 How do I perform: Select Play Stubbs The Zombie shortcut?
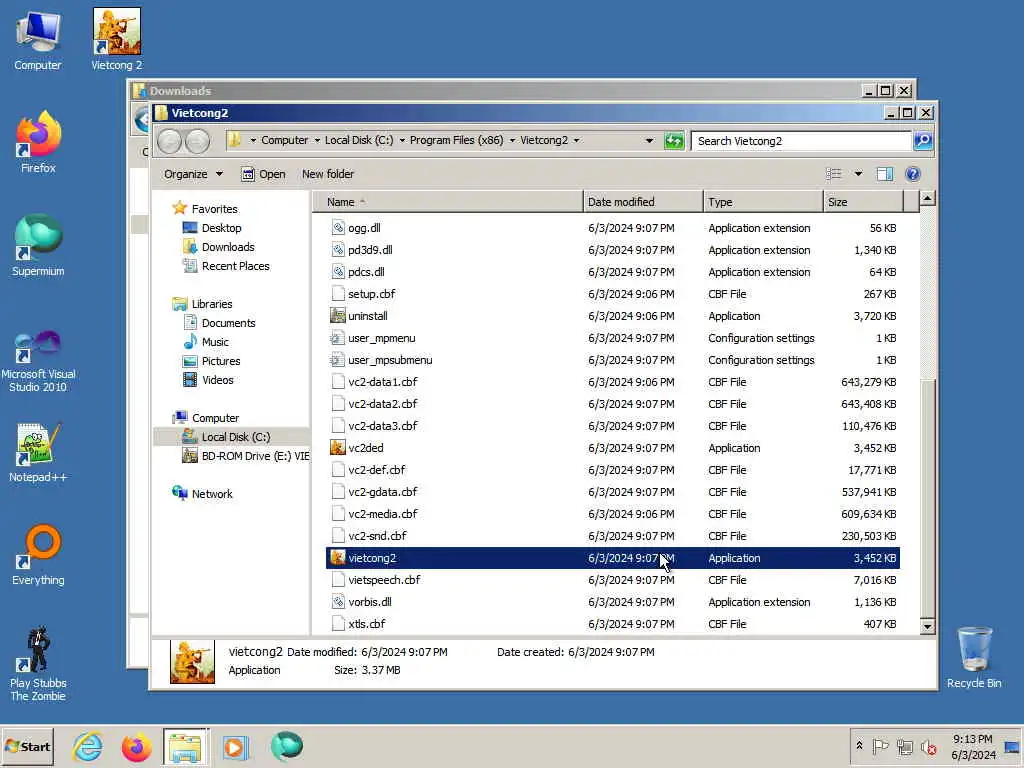click(38, 664)
